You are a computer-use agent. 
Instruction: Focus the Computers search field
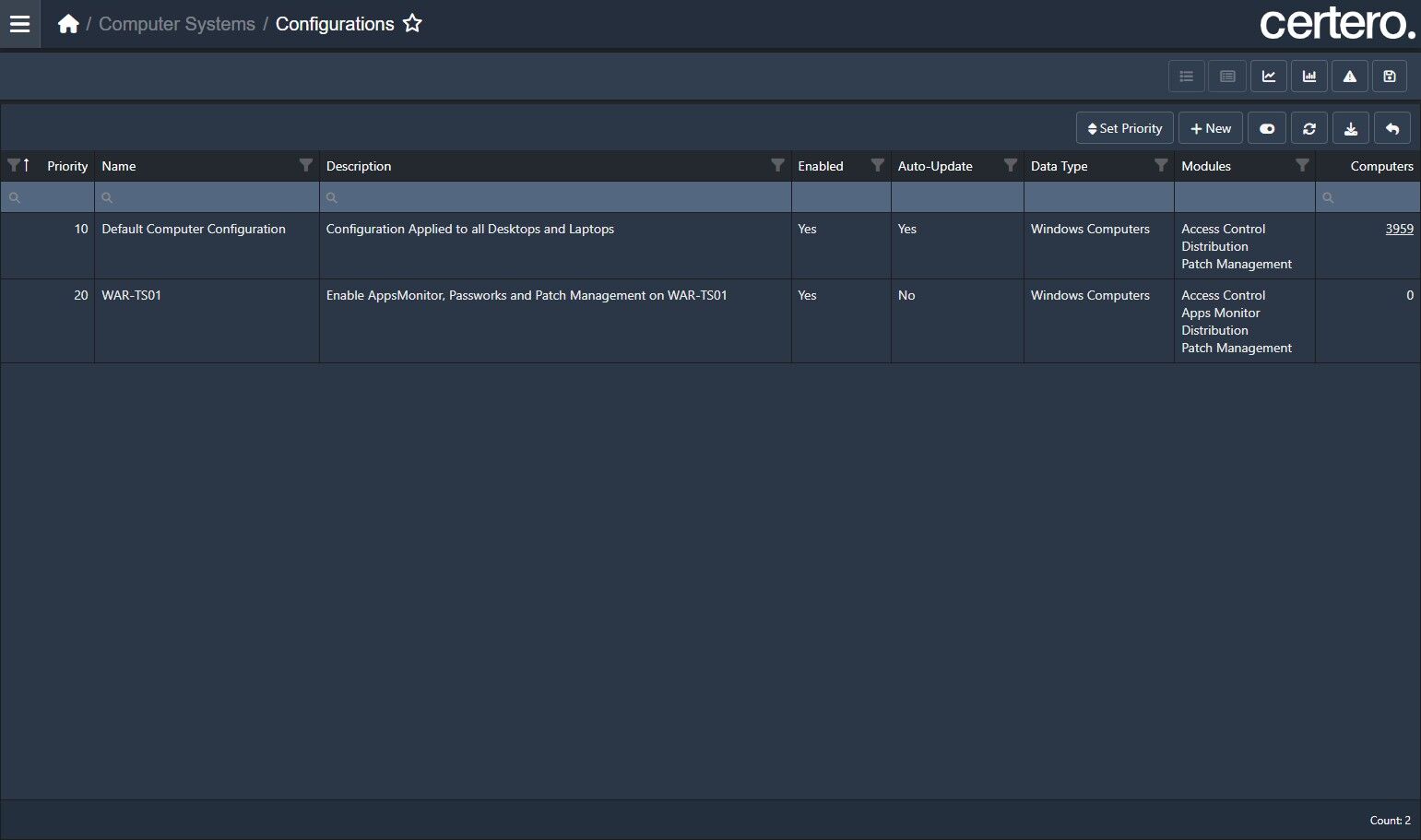point(1368,197)
